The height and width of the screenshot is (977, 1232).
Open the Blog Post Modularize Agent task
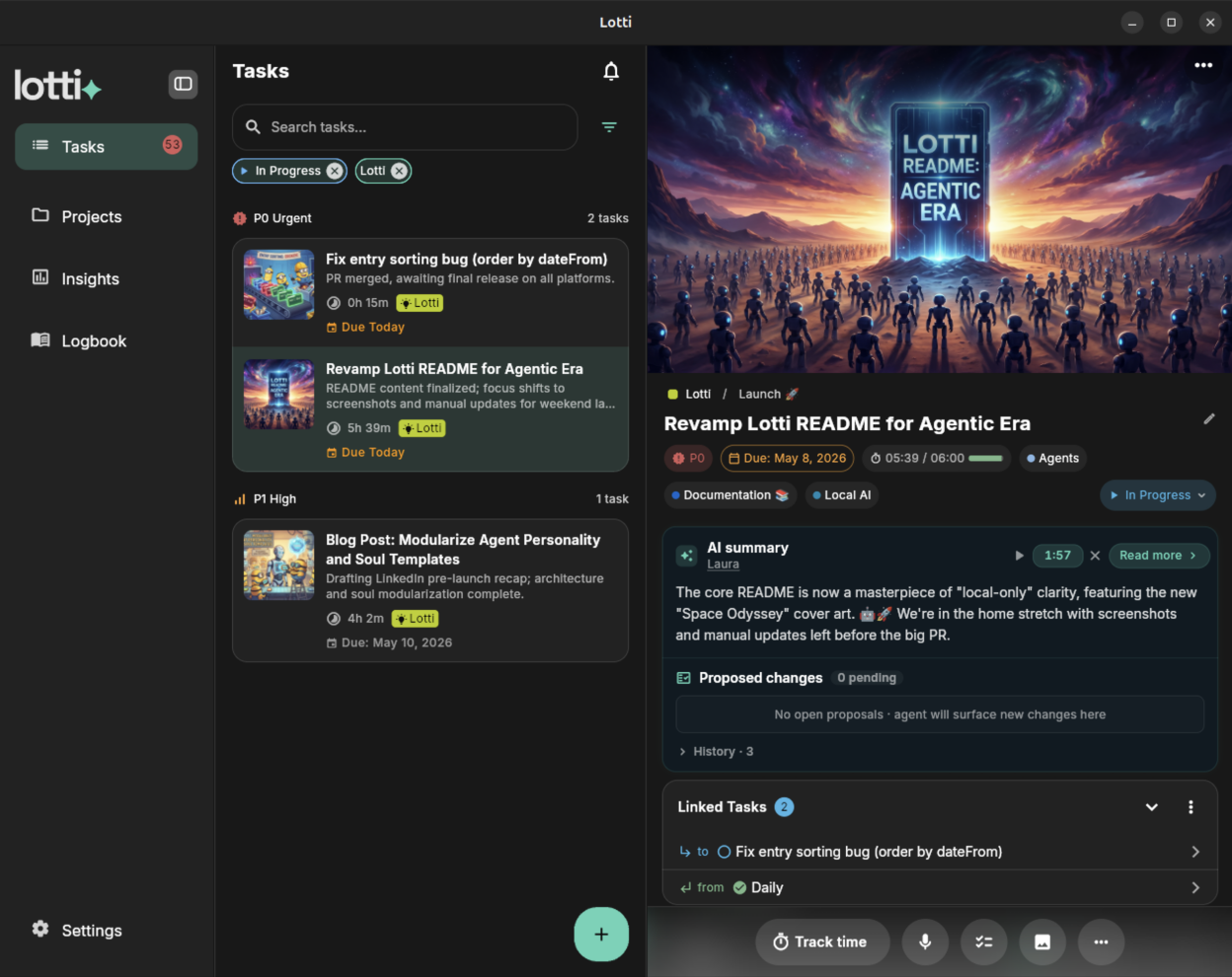pos(430,590)
